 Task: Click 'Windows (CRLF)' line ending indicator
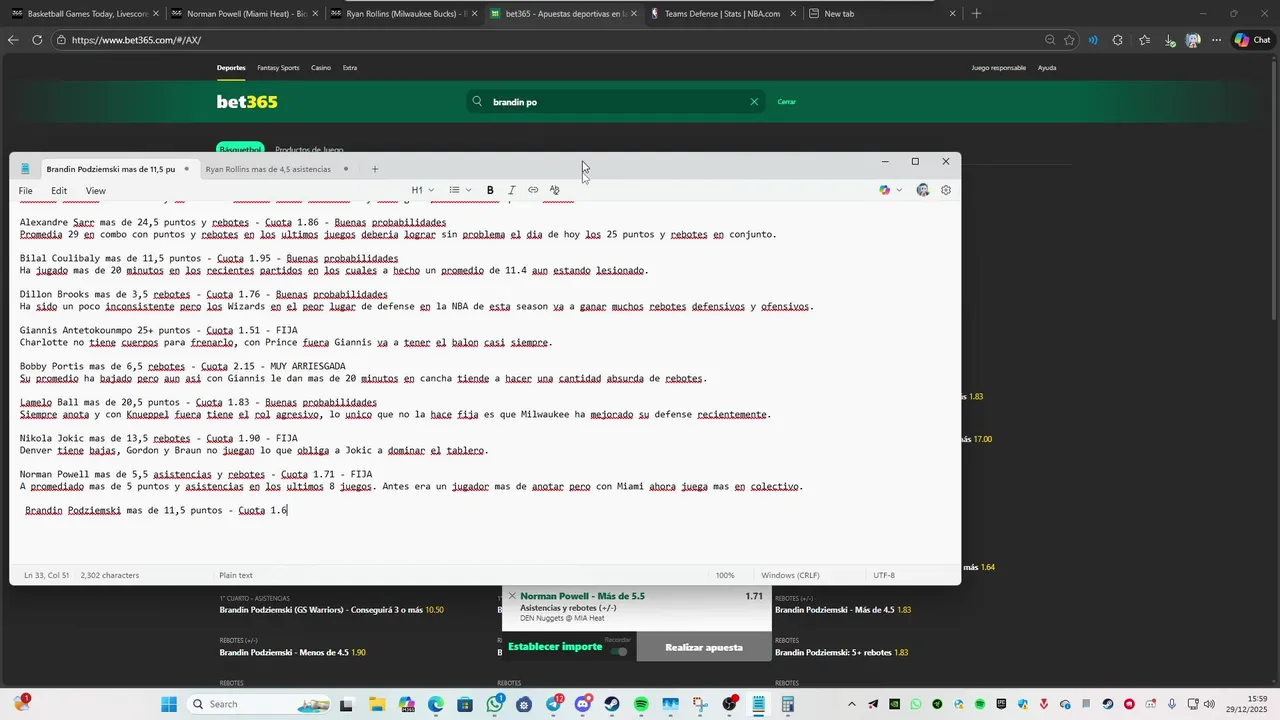(x=788, y=575)
